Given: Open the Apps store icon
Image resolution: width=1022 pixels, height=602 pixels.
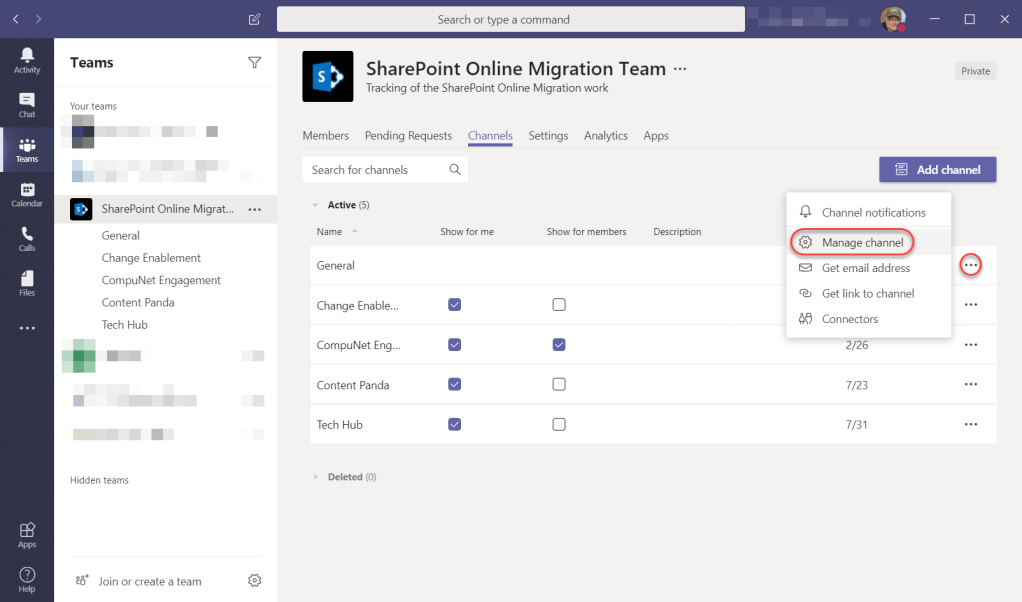Looking at the screenshot, I should coord(27,535).
